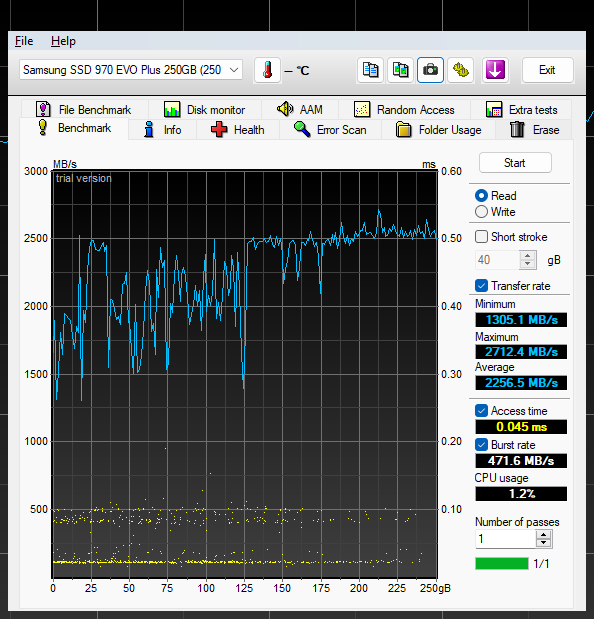Viewport: 594px width, 619px height.
Task: Click the purple down-arrow minimize to tray icon
Action: coord(495,70)
